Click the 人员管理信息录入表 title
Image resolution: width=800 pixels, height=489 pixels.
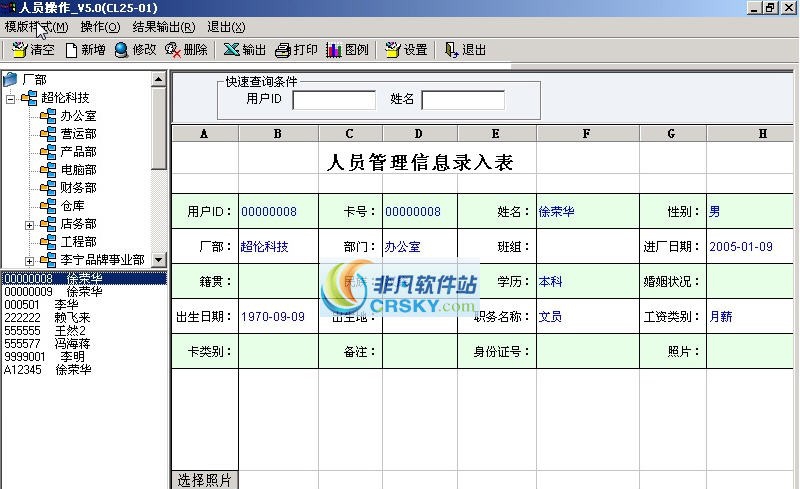tap(419, 162)
